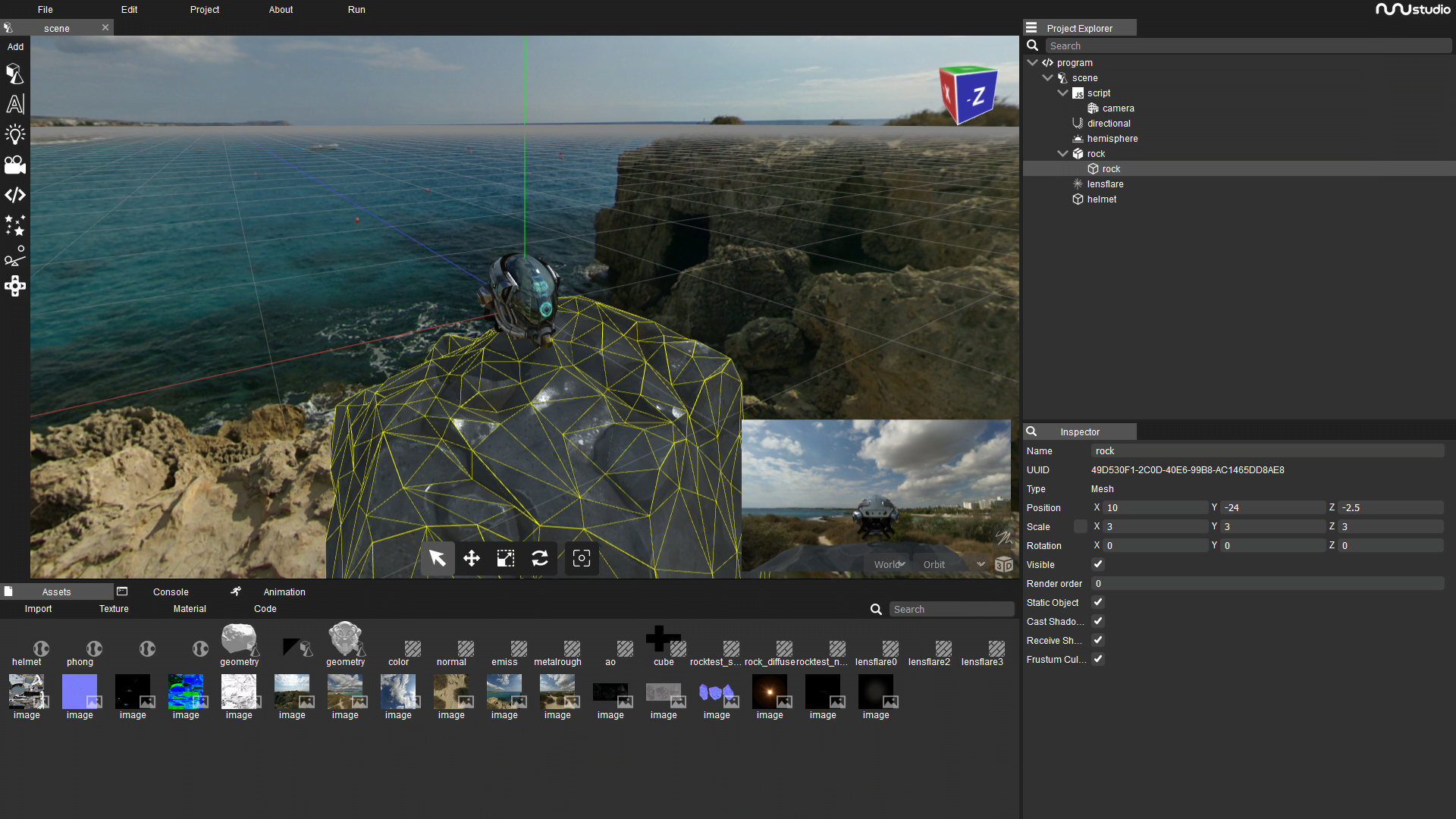
Task: Open the Project menu
Action: (204, 10)
